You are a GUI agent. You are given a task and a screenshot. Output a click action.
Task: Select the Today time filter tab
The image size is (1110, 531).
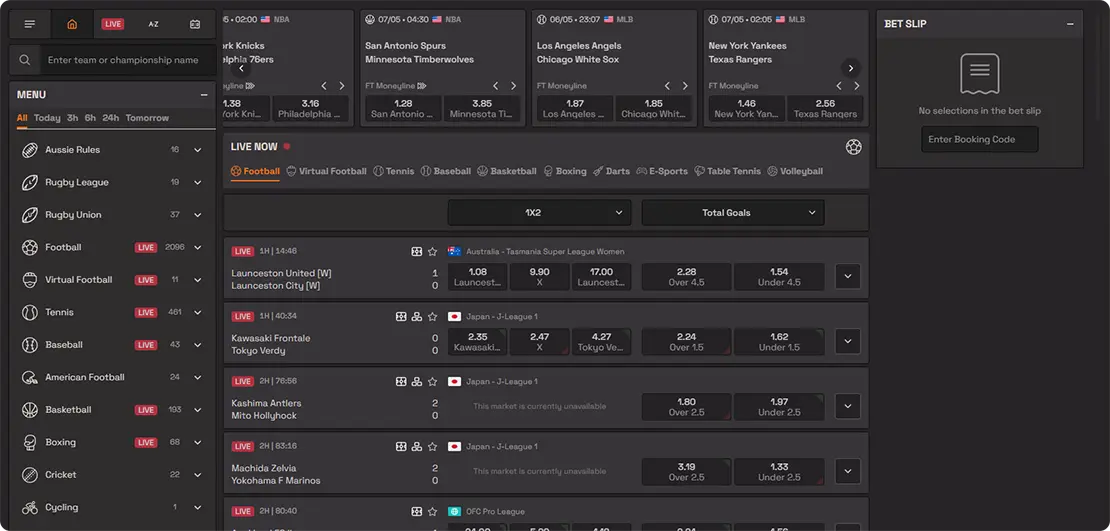pyautogui.click(x=47, y=118)
